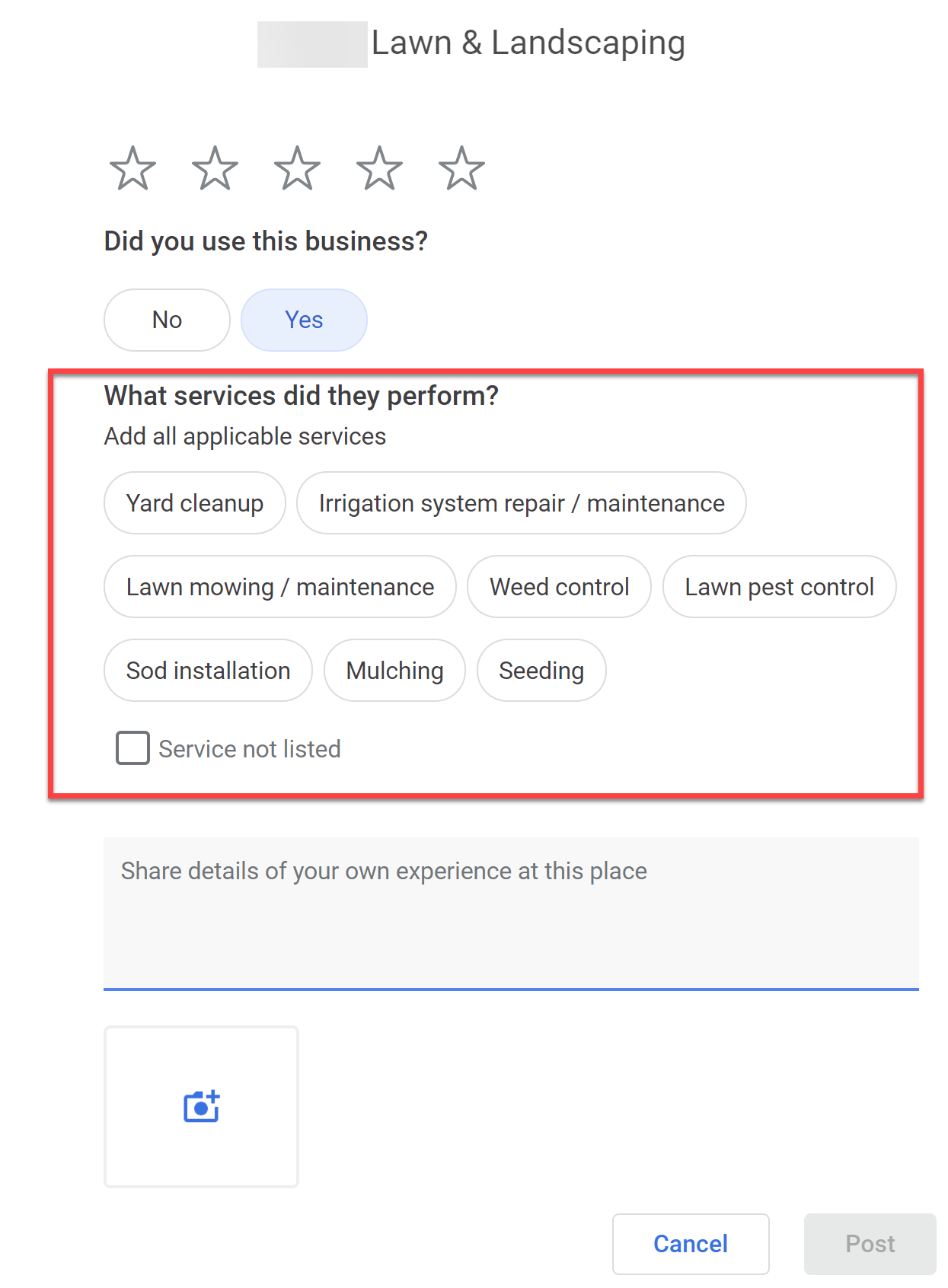948x1288 pixels.
Task: Click the first rating star
Action: pyautogui.click(x=132, y=167)
